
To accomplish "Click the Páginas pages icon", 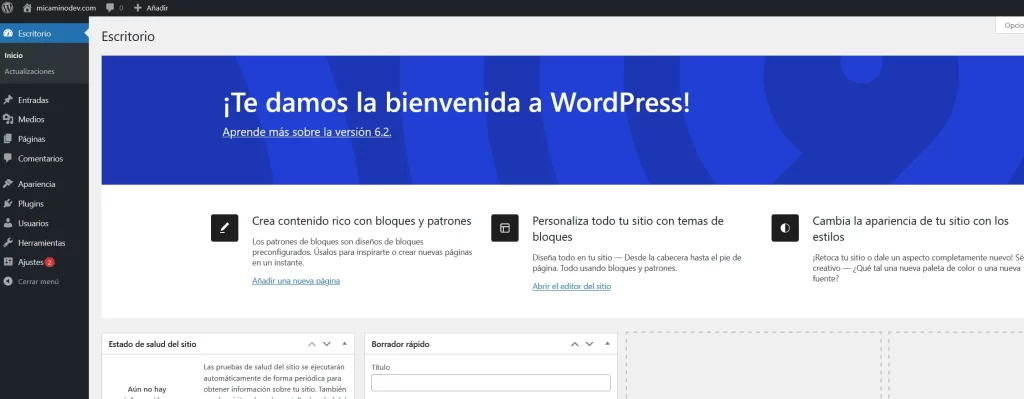I will tap(8, 139).
